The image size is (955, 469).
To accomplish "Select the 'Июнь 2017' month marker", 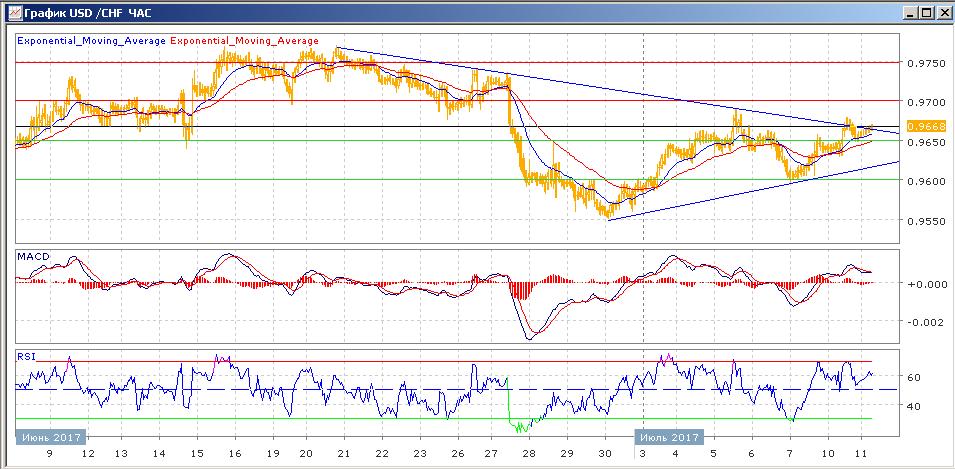I will [50, 436].
